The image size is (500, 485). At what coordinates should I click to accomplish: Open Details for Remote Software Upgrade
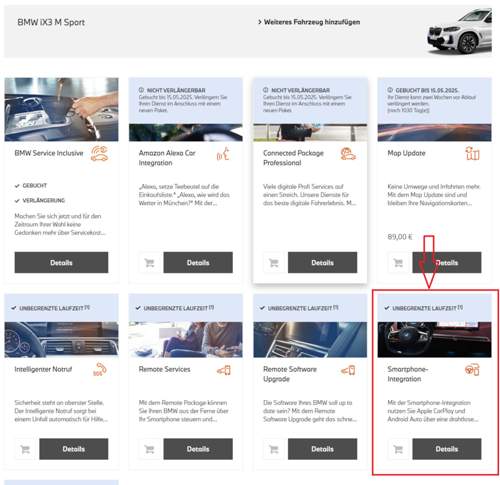322,449
